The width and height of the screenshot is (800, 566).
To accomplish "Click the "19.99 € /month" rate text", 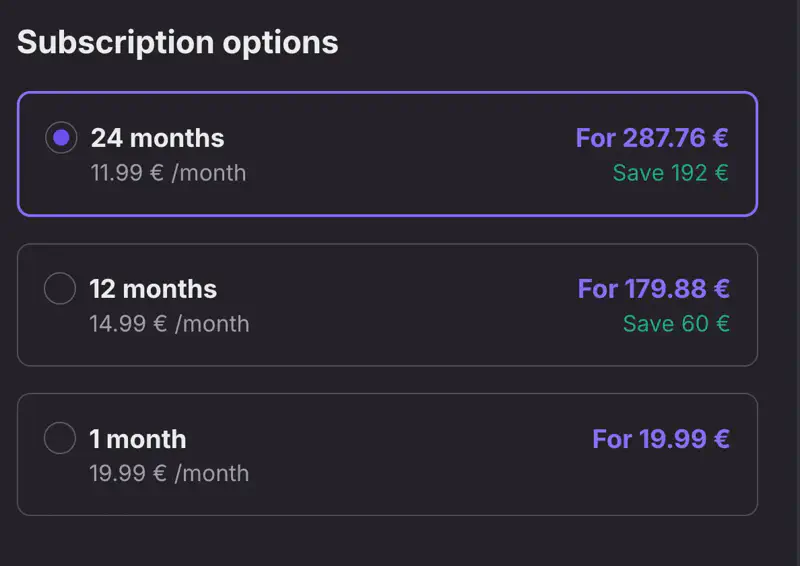I will [x=169, y=473].
